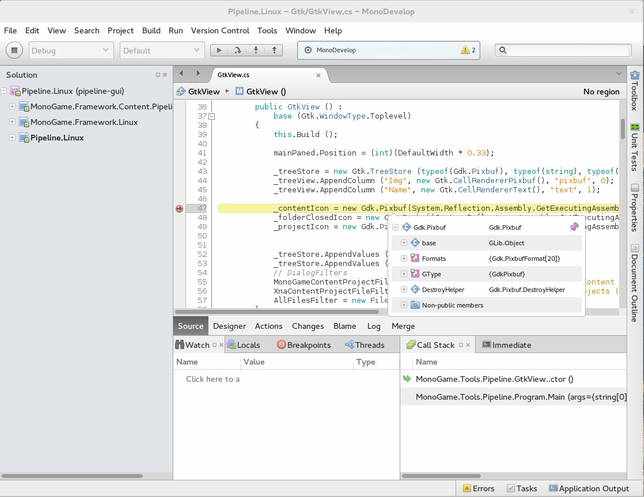Stop debugging with the stop button
The image size is (644, 497).
14,51
